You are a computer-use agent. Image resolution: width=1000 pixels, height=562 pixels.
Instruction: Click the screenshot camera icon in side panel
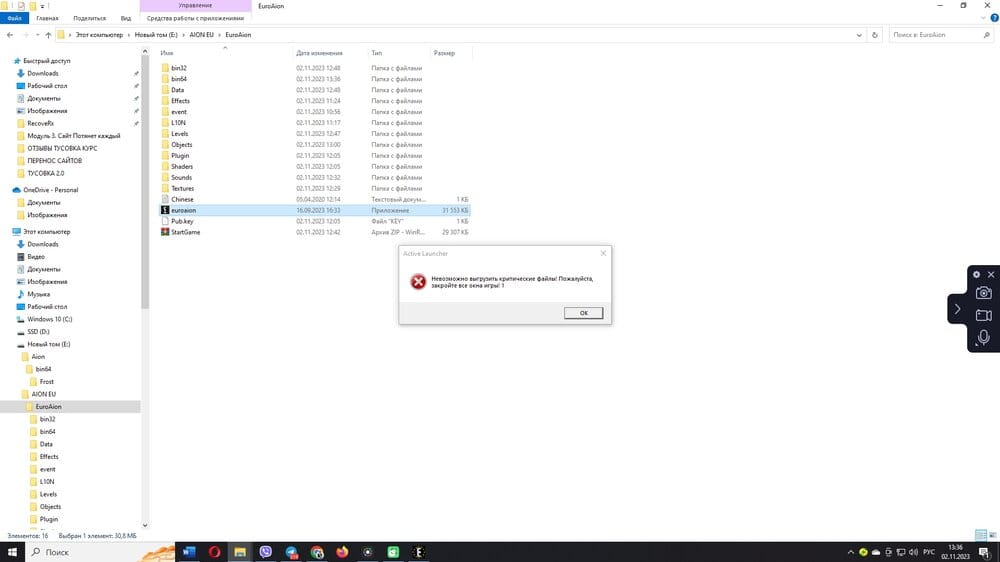pos(983,293)
